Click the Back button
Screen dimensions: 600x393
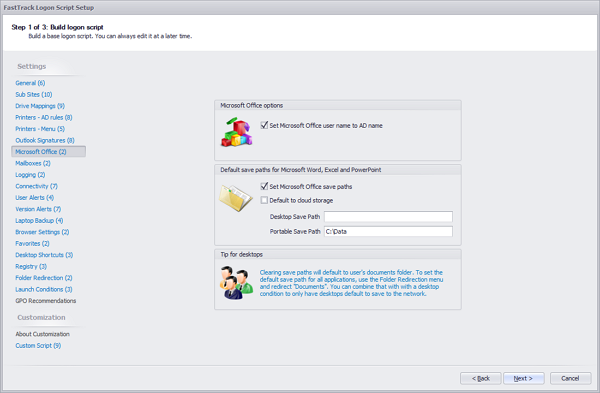[x=481, y=378]
